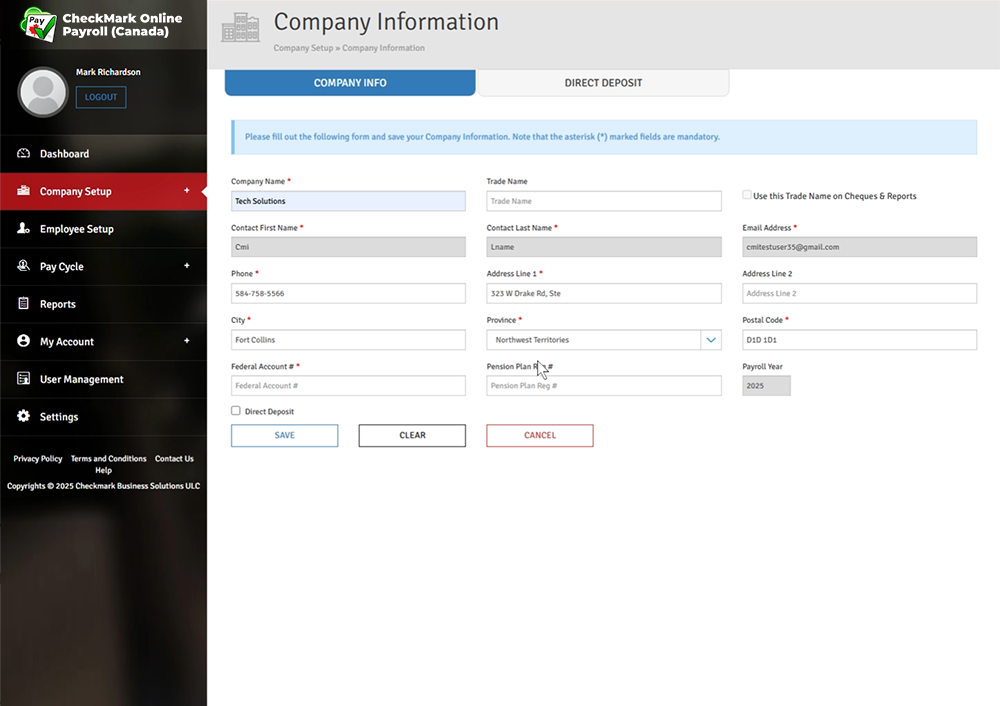This screenshot has height=706, width=1000.
Task: Click the User Management icon
Action: pos(23,379)
